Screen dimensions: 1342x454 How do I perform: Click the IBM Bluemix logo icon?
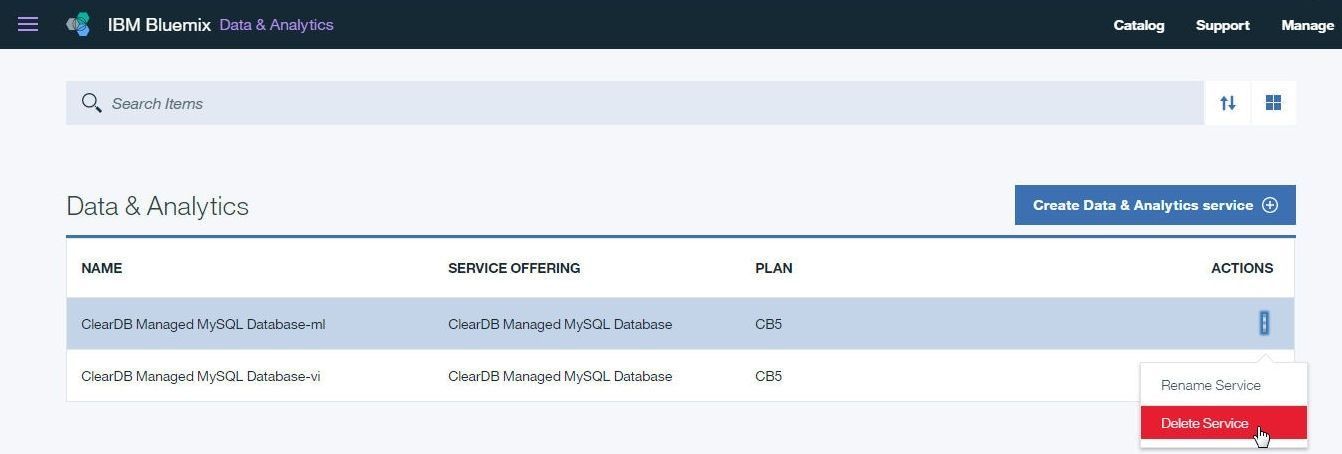[x=78, y=24]
